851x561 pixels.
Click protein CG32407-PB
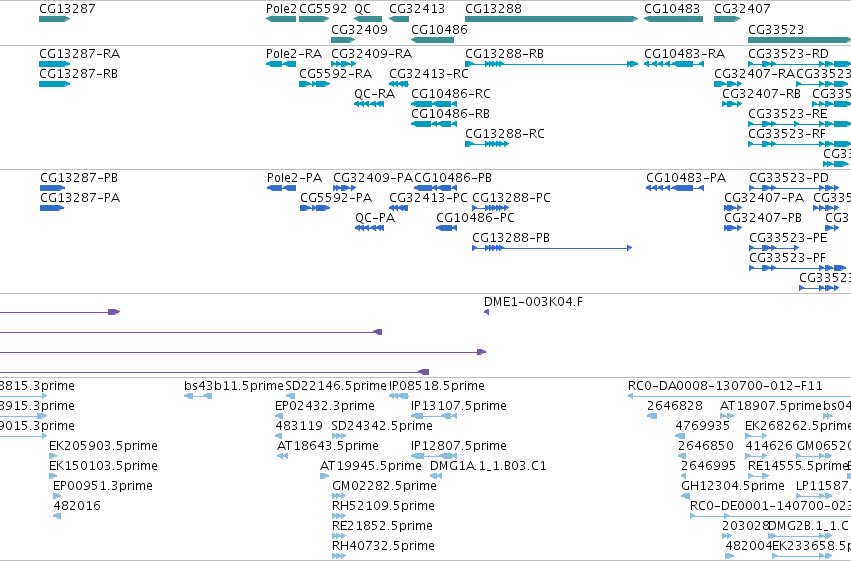click(x=763, y=218)
